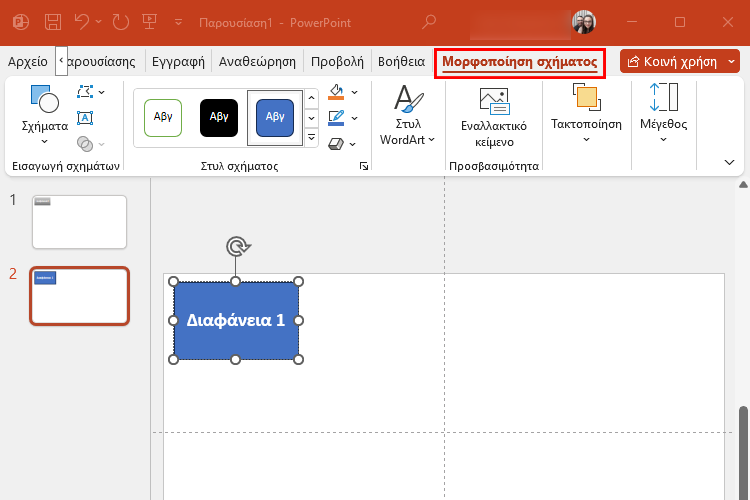Choose the blue Αβγ shape style
Screen dimensions: 750x500
coord(275,118)
